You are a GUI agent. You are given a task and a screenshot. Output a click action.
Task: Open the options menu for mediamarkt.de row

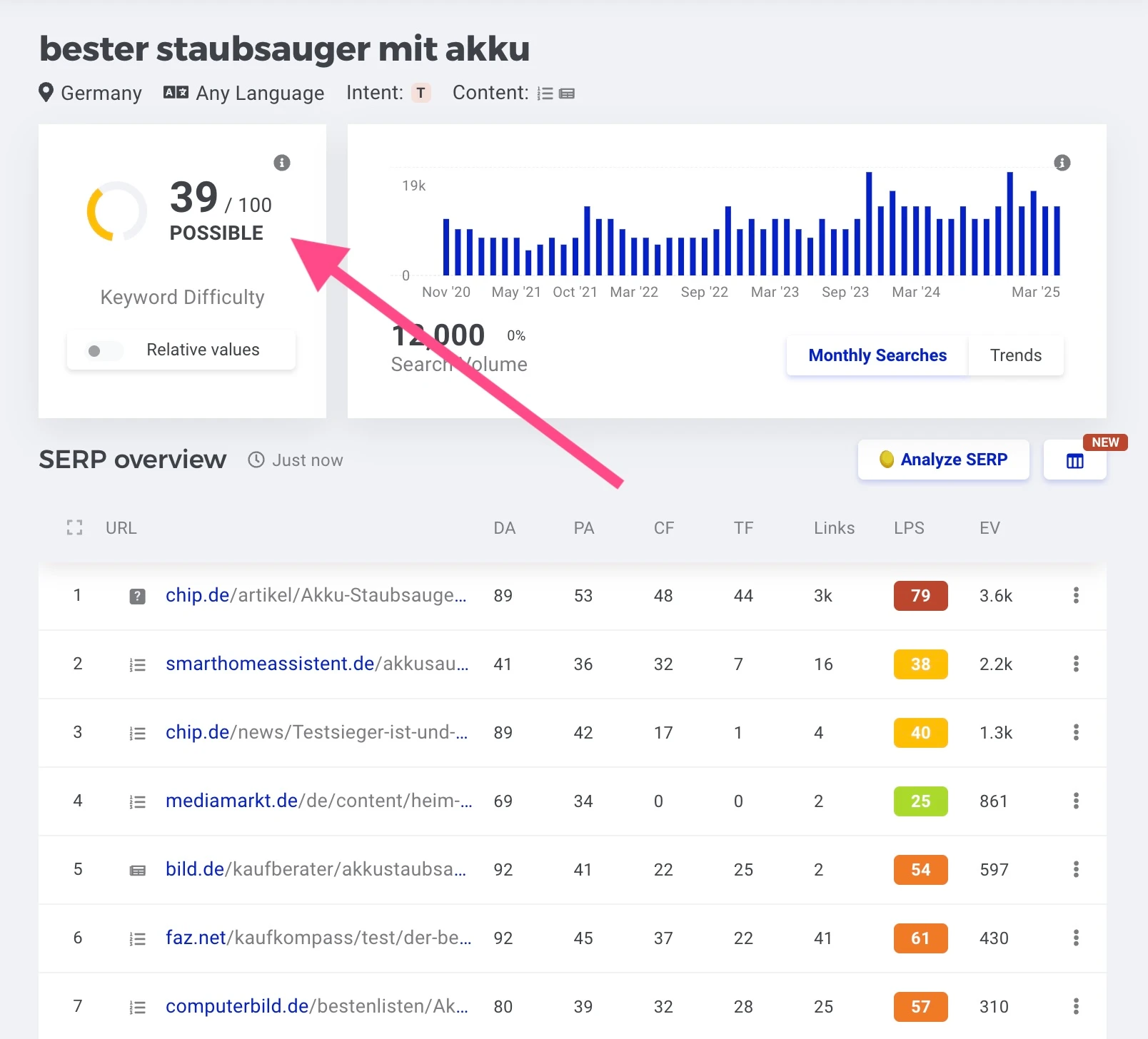coord(1075,801)
